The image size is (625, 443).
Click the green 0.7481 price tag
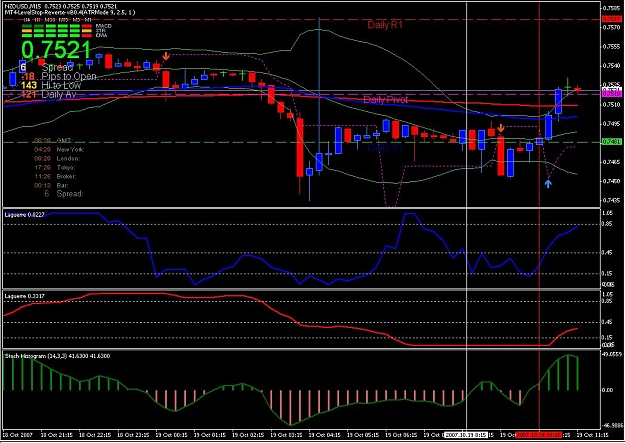(x=611, y=142)
